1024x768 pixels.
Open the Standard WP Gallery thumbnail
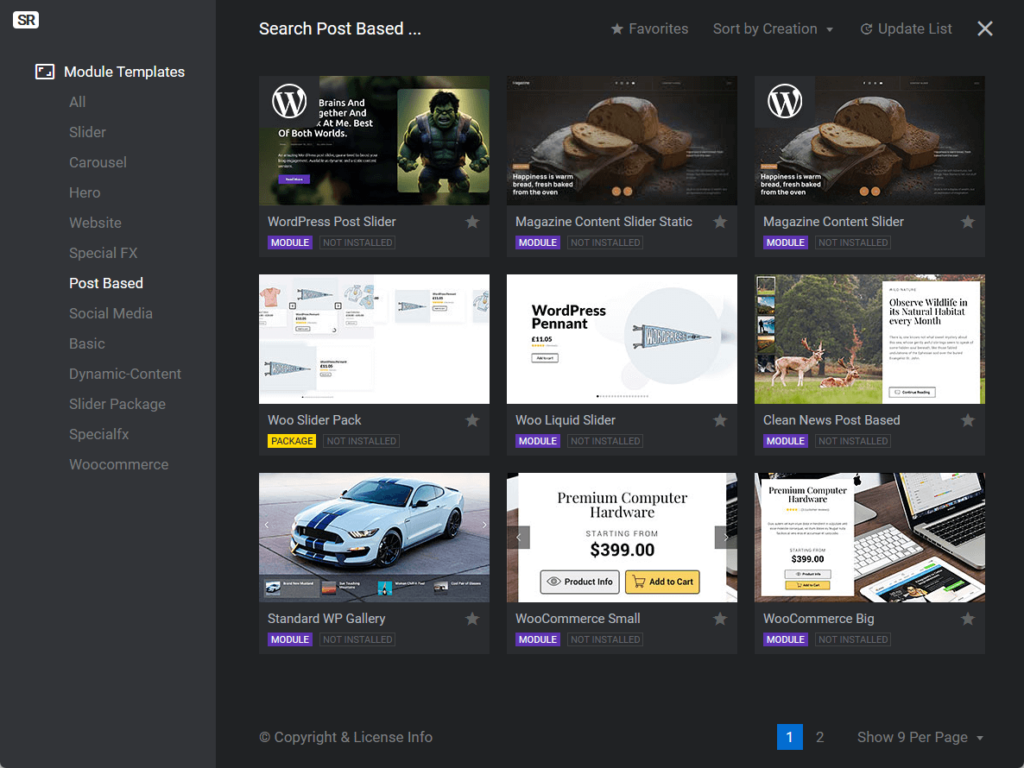pyautogui.click(x=374, y=537)
